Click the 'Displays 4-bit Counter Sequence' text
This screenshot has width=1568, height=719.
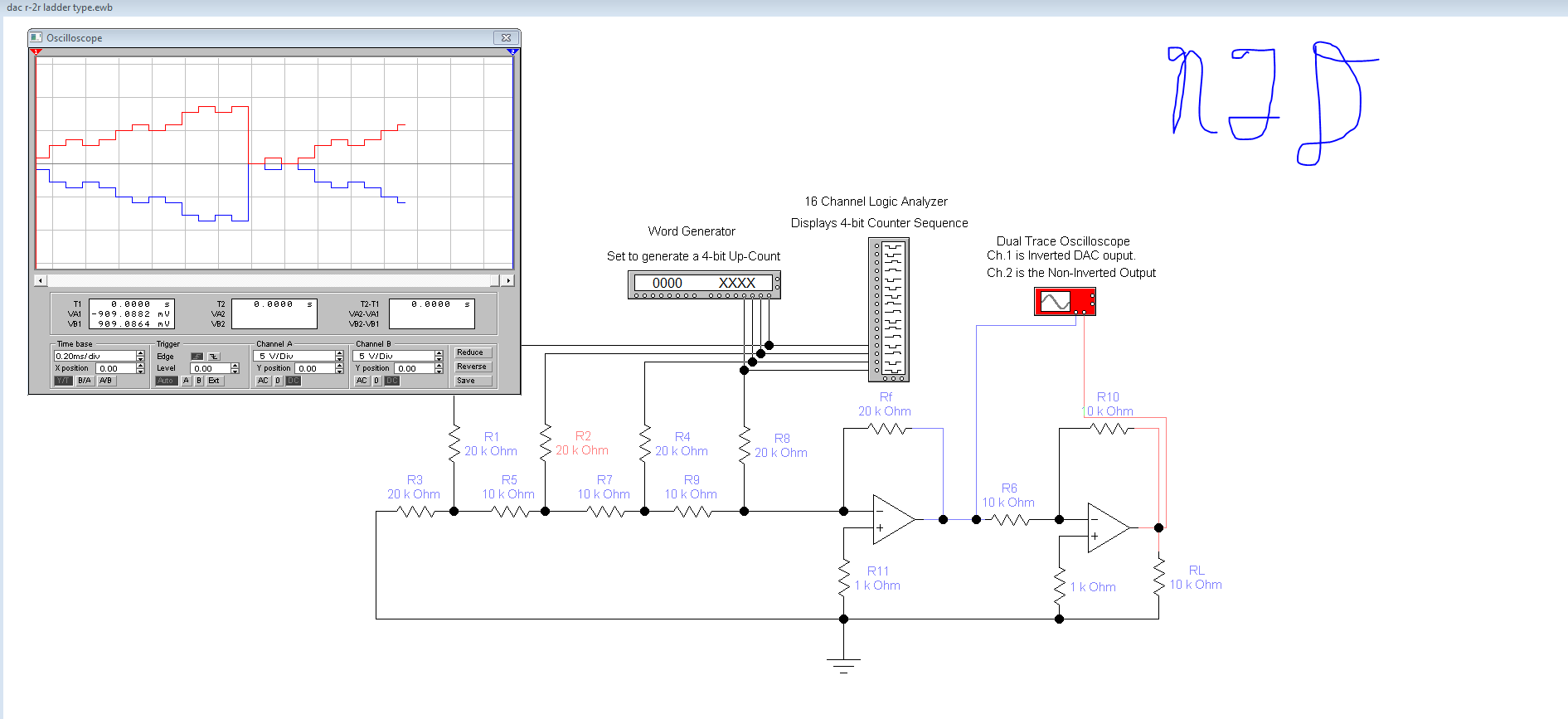(x=879, y=223)
